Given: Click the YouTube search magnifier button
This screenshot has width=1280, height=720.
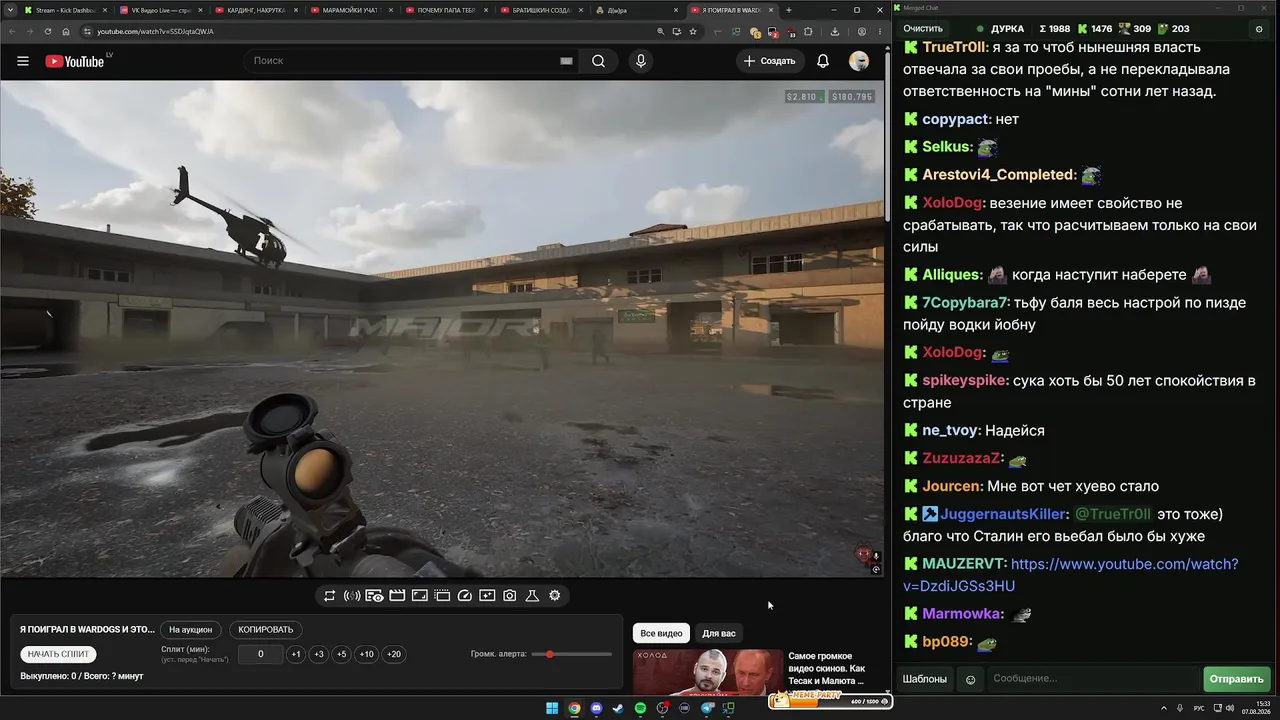Looking at the screenshot, I should pos(598,61).
